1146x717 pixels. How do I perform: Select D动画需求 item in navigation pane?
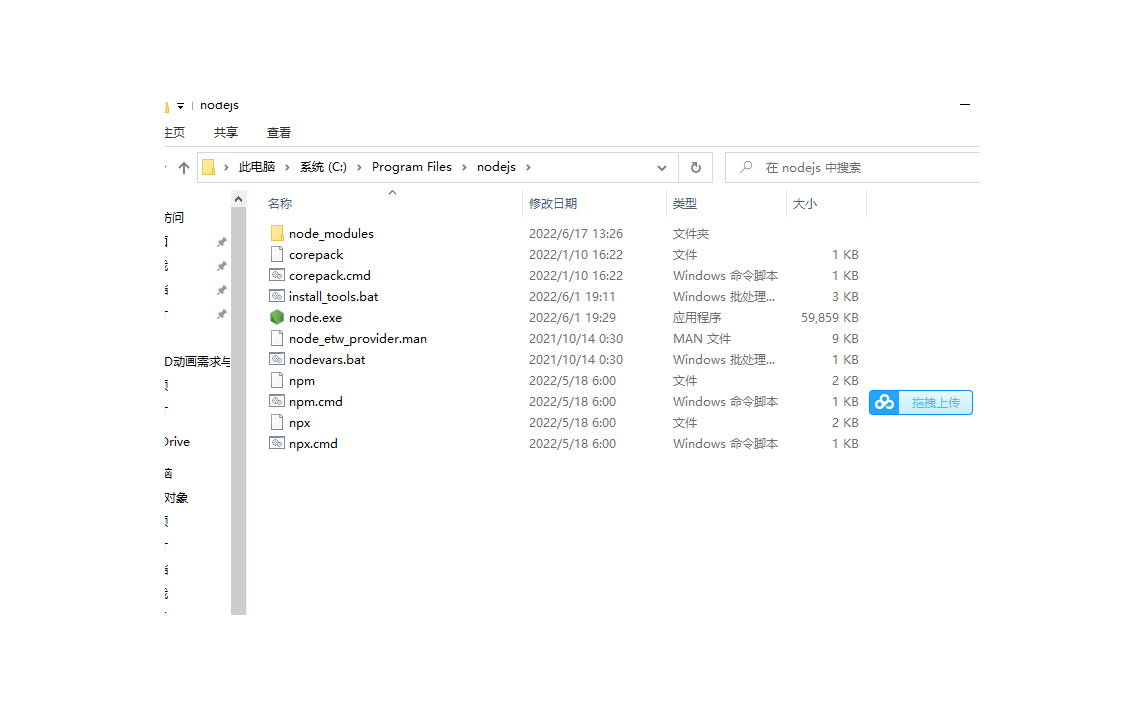[197, 361]
